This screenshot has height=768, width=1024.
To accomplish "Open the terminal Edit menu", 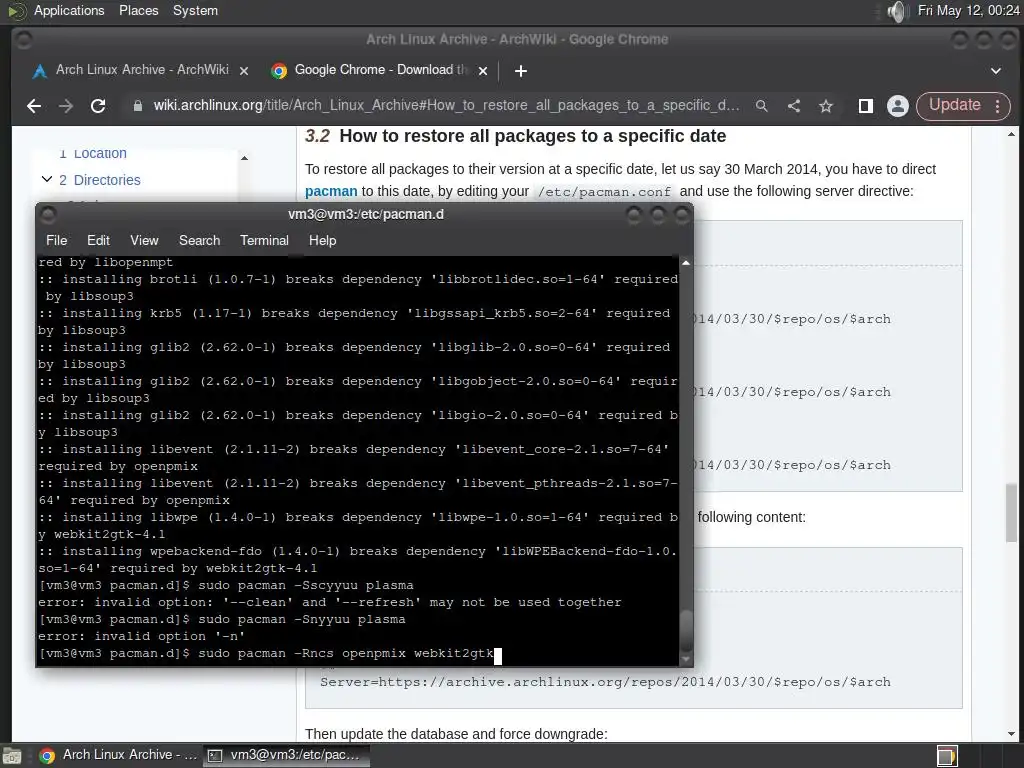I will [x=98, y=240].
